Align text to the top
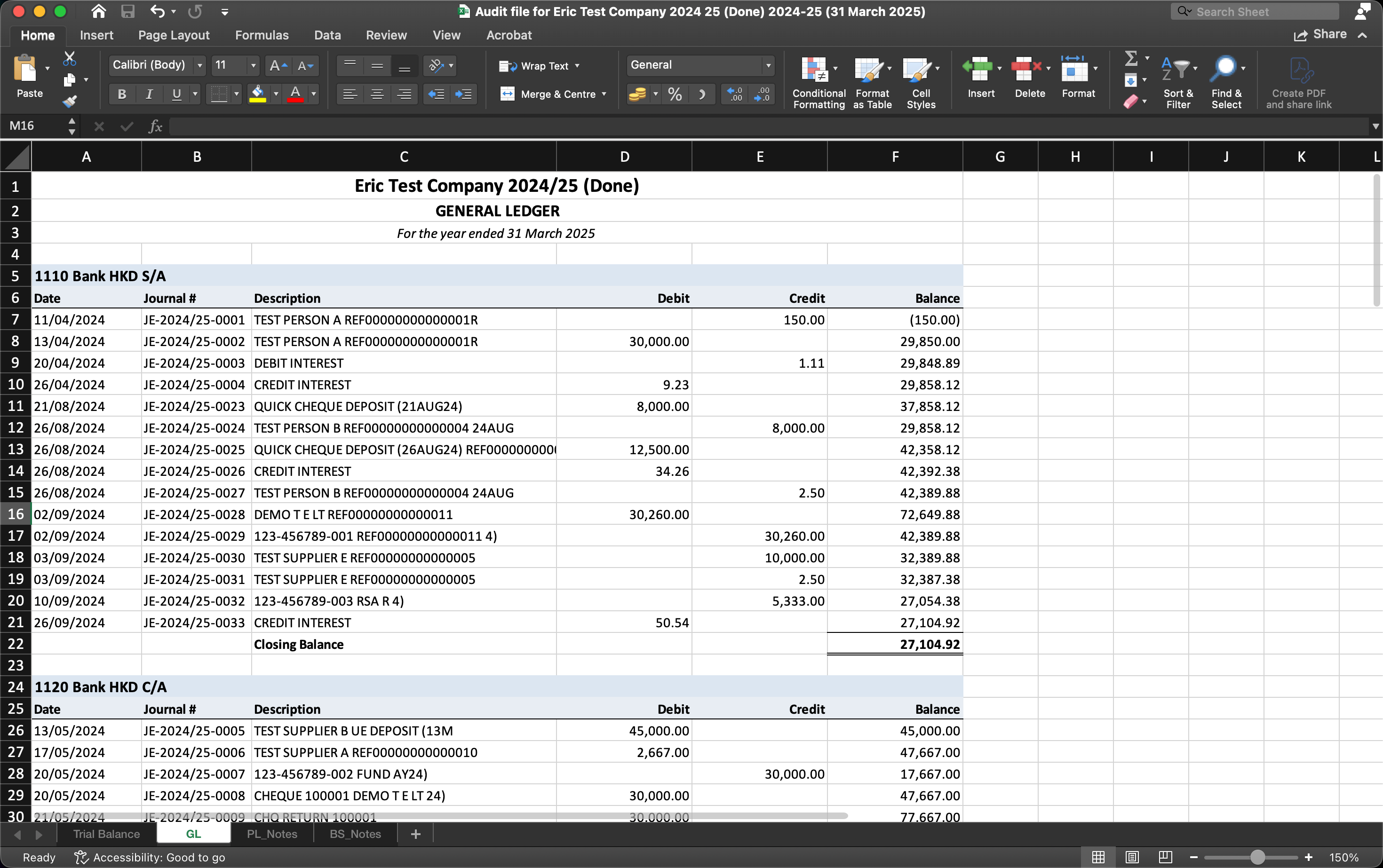 pyautogui.click(x=350, y=66)
